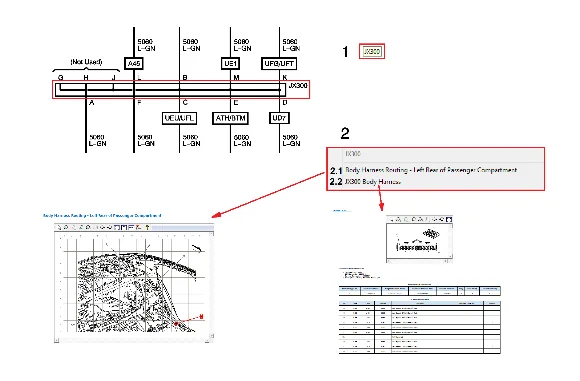
Task: Click the blue Body Harness Routing title above viewer
Action: (102, 215)
